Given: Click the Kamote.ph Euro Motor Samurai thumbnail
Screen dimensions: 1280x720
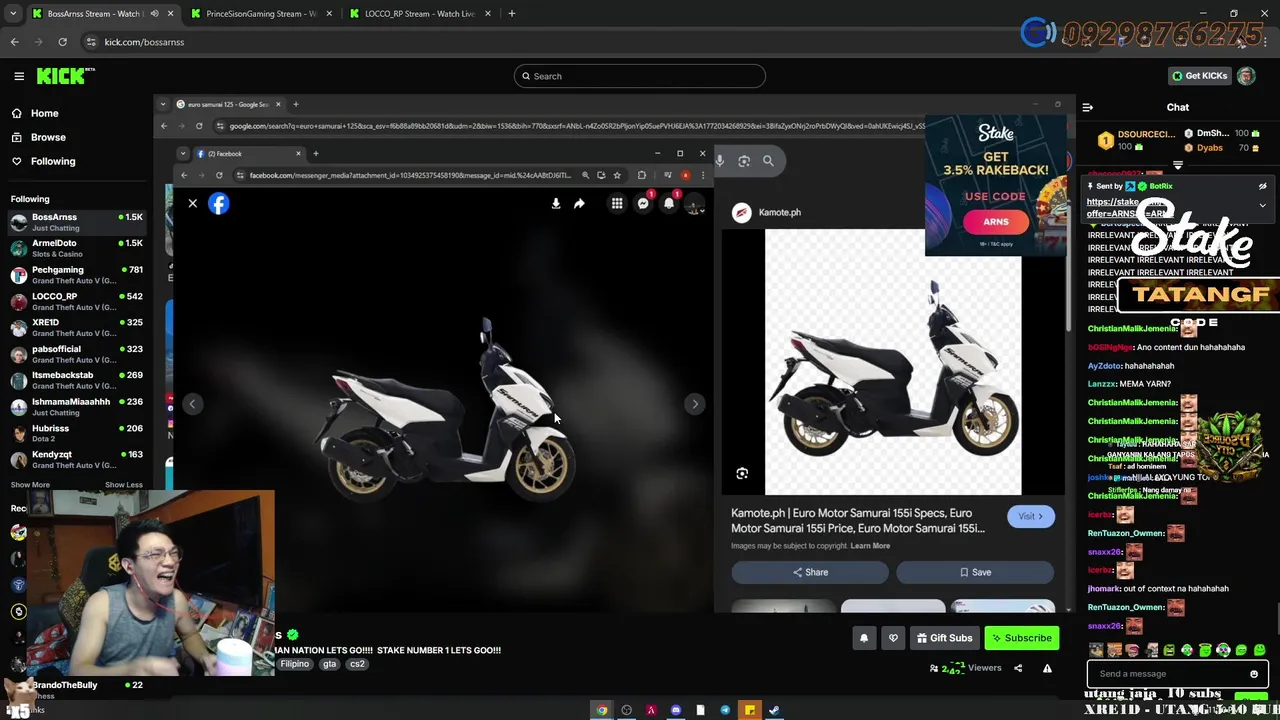Looking at the screenshot, I should [x=893, y=362].
